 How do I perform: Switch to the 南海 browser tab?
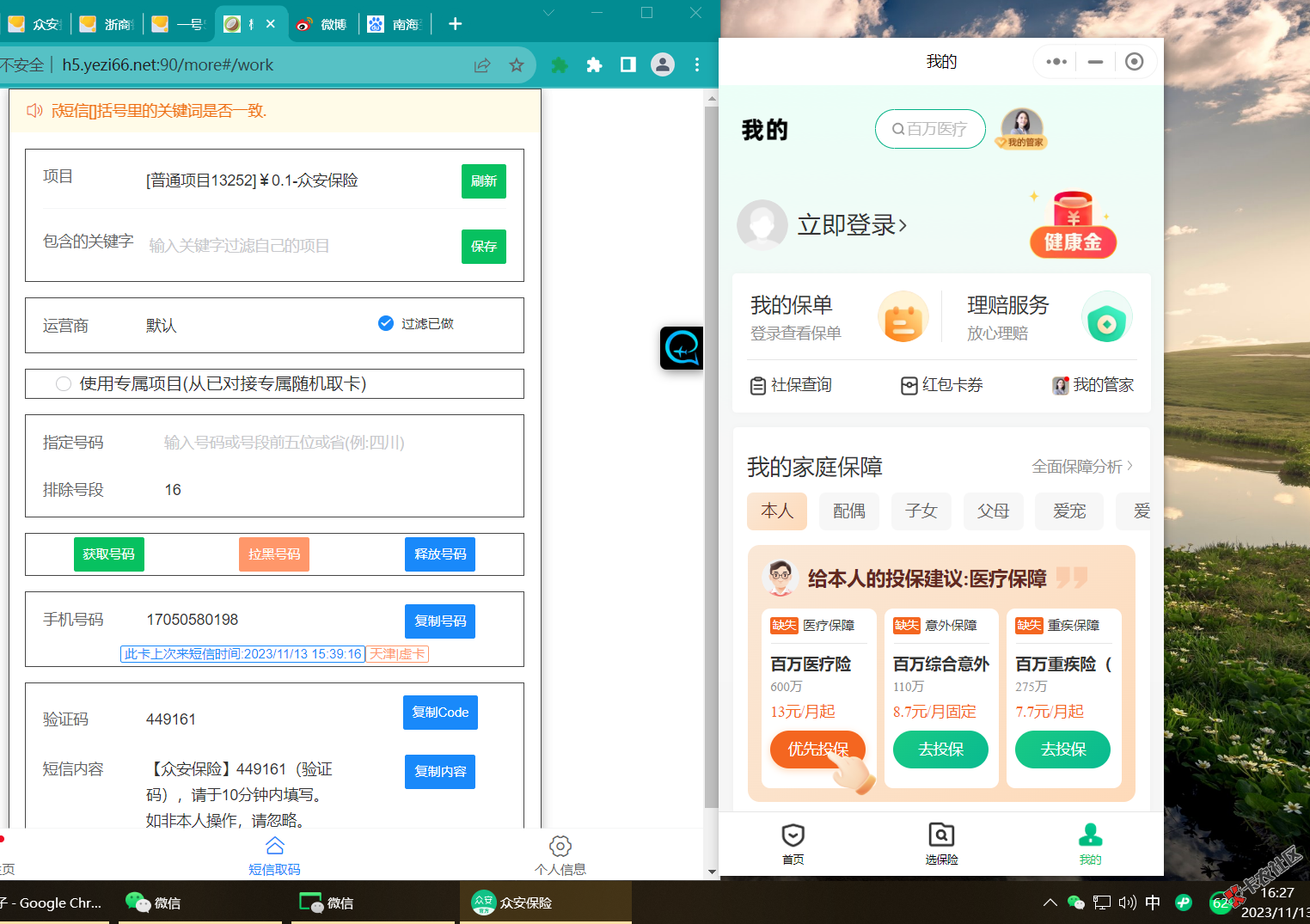tap(395, 24)
